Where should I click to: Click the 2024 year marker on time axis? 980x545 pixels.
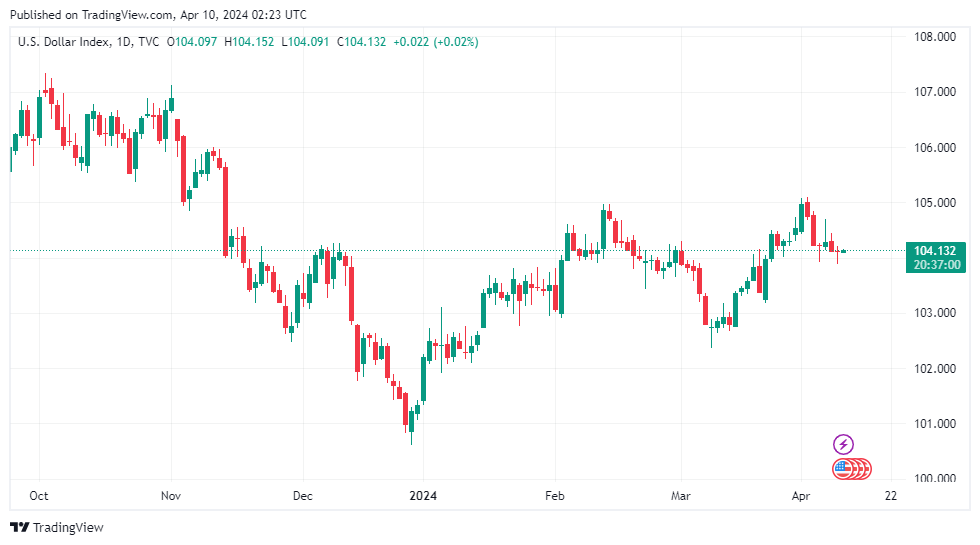[x=423, y=495]
